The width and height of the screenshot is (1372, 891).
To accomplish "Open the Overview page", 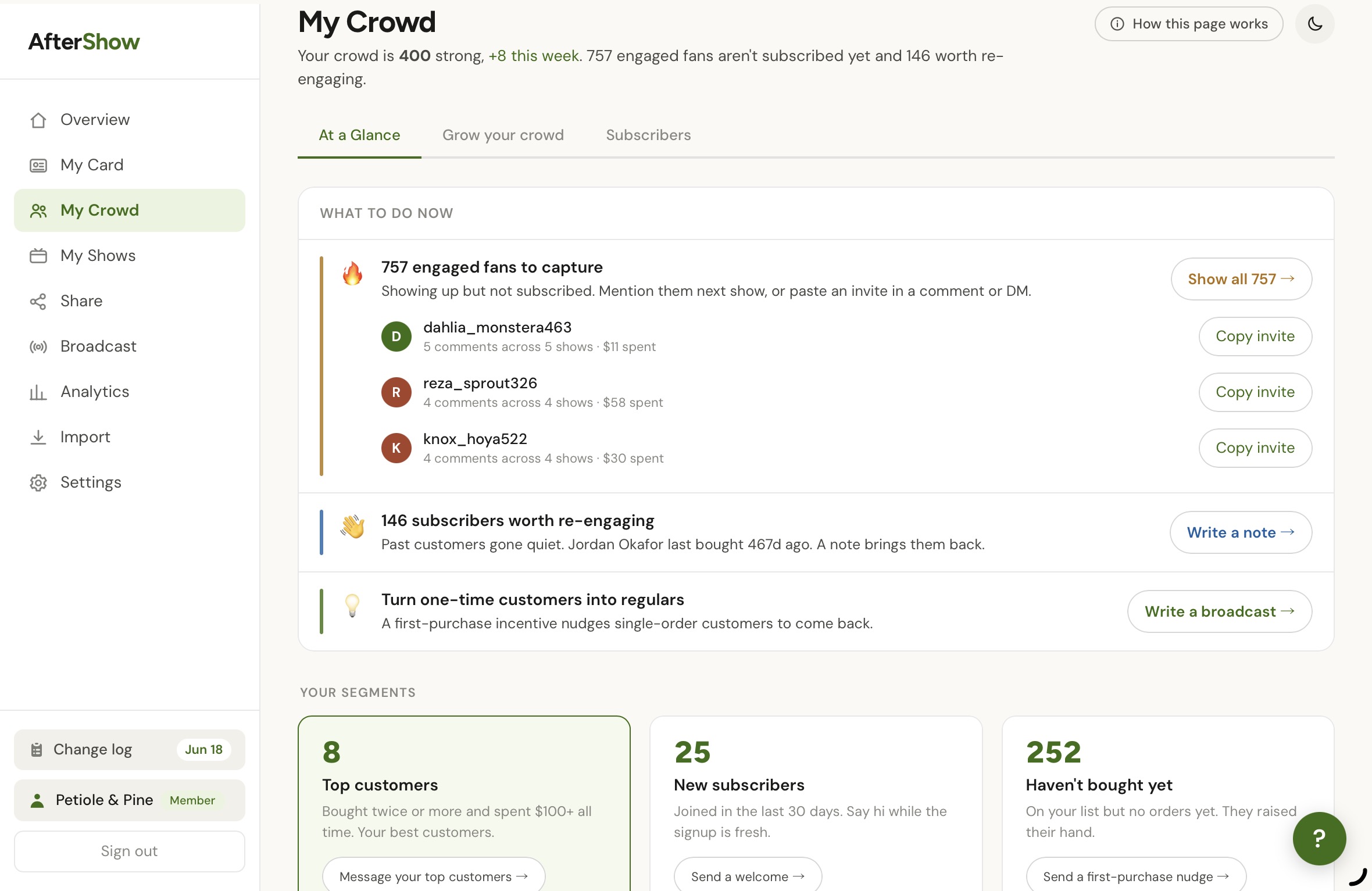I will (130, 120).
